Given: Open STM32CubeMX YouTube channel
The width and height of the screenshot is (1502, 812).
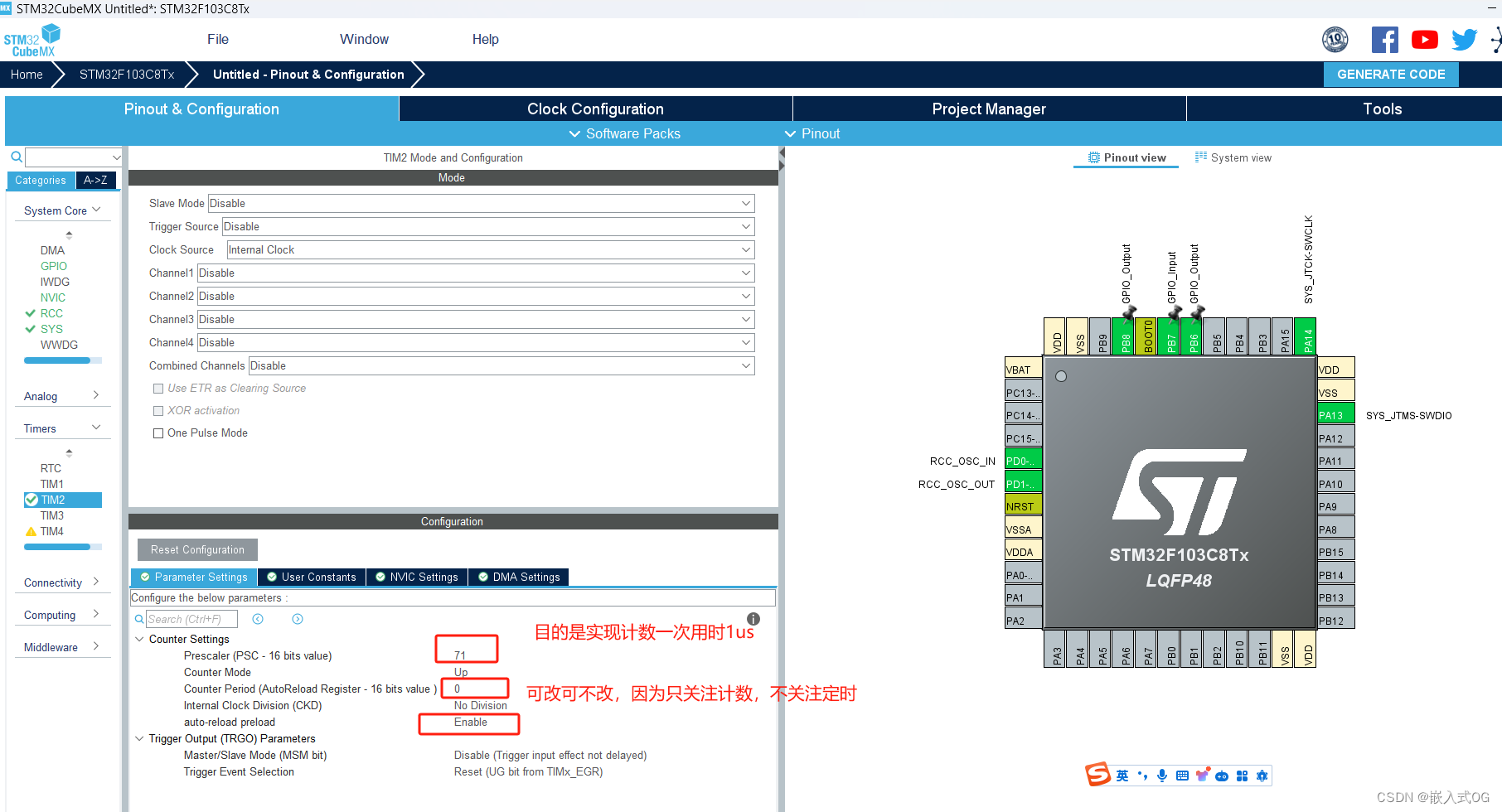Looking at the screenshot, I should coord(1424,39).
